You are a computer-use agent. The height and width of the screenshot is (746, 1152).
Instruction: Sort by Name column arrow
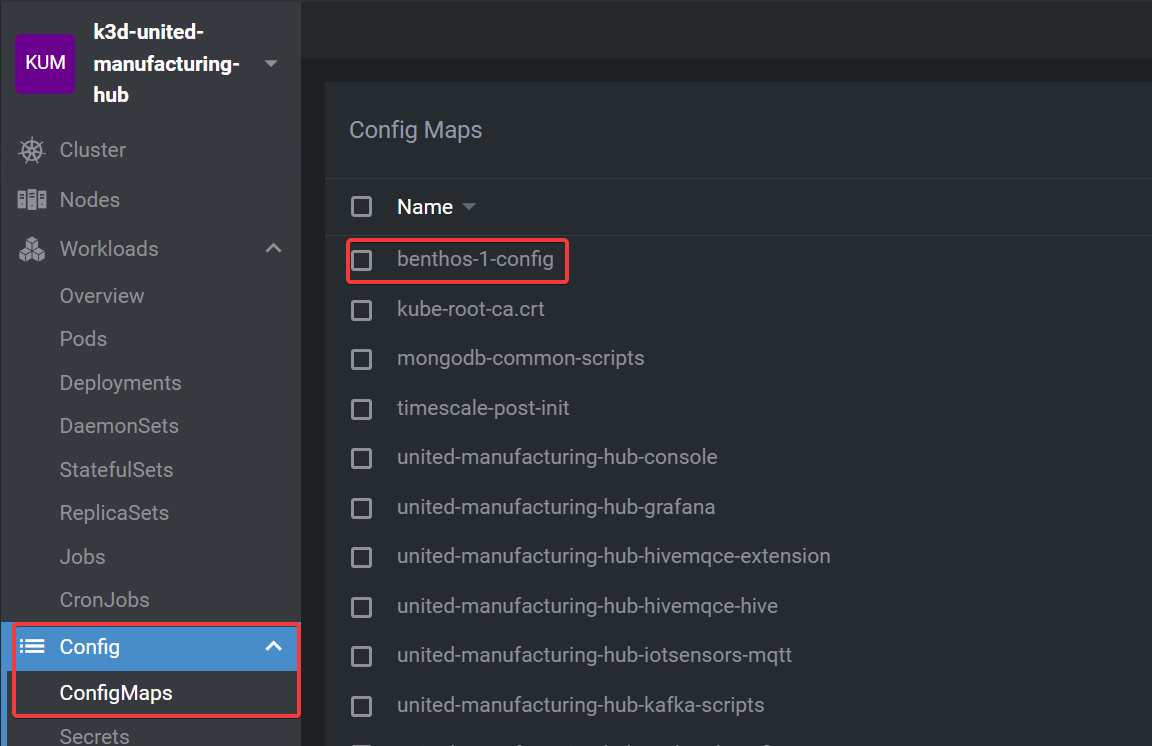(x=469, y=207)
